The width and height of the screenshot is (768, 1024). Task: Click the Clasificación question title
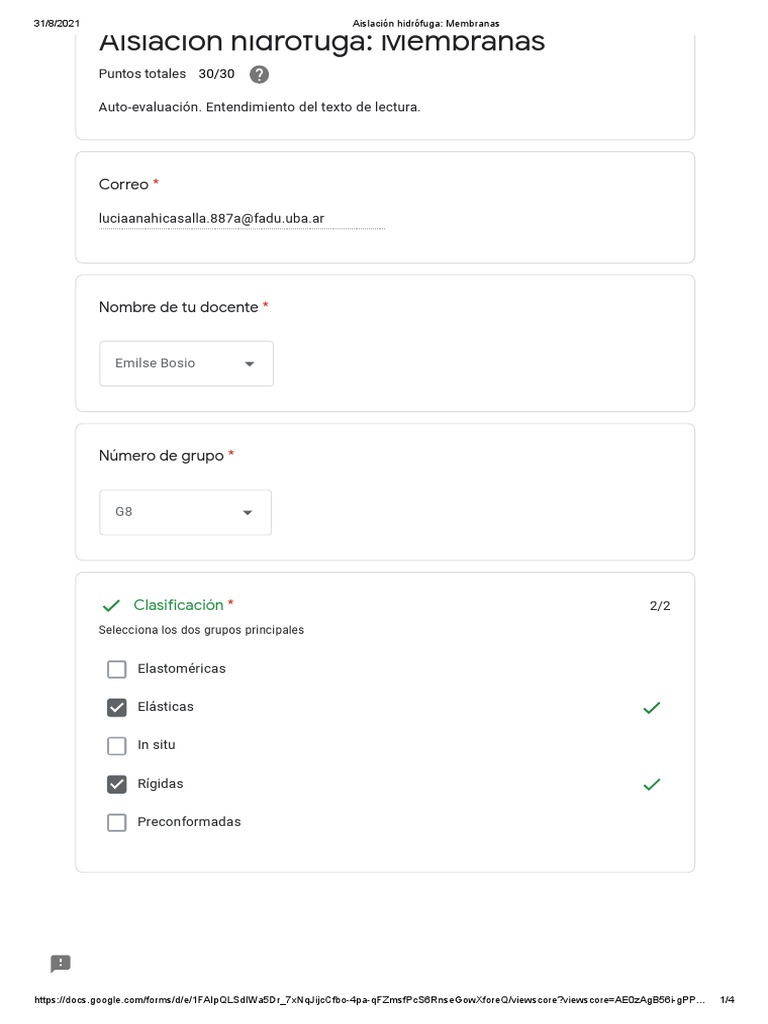178,605
